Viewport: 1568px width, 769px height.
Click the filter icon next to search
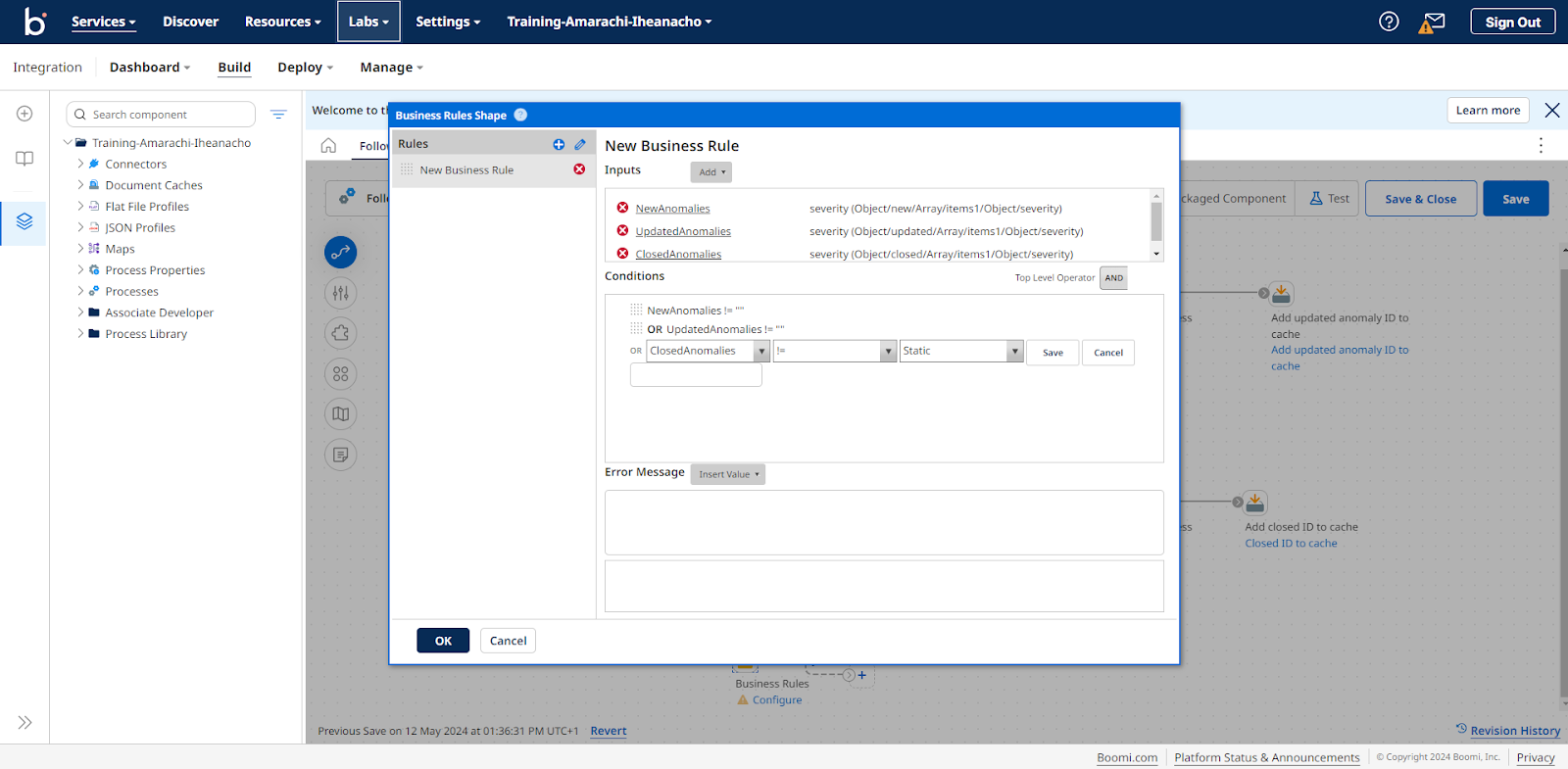point(278,115)
